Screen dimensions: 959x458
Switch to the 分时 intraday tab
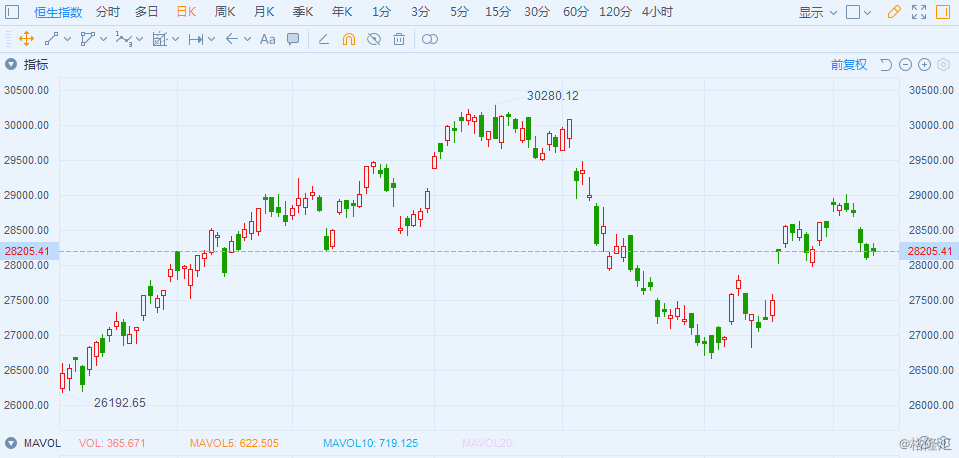(108, 12)
